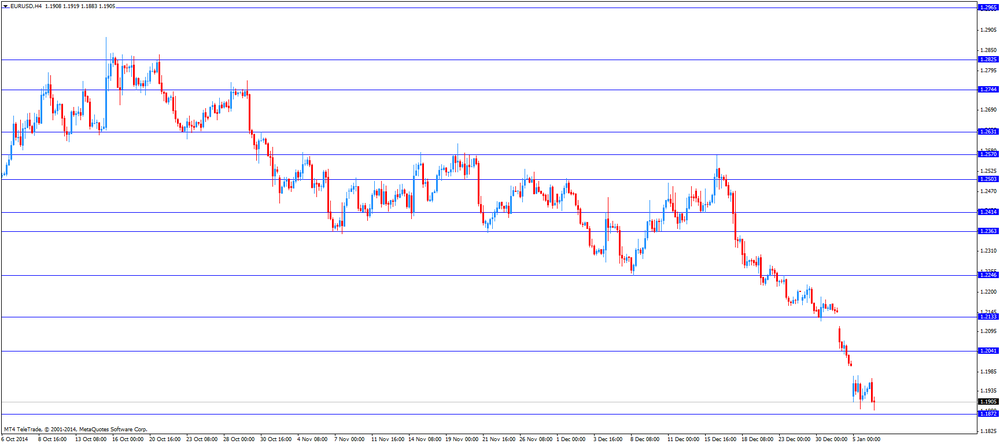The width and height of the screenshot is (1000, 444).
Task: Click the 19 Nov 00:00 time label
Action: (460, 440)
